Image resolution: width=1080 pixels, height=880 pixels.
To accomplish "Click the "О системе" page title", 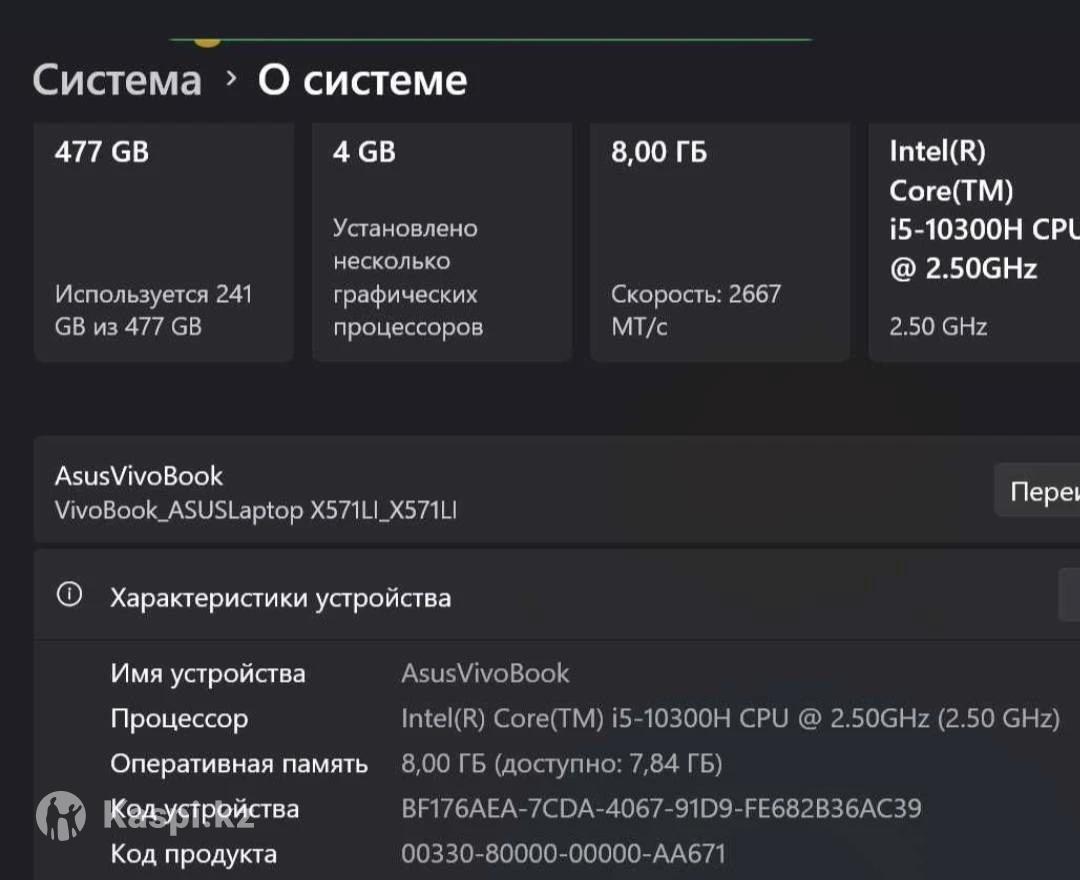I will pyautogui.click(x=362, y=80).
